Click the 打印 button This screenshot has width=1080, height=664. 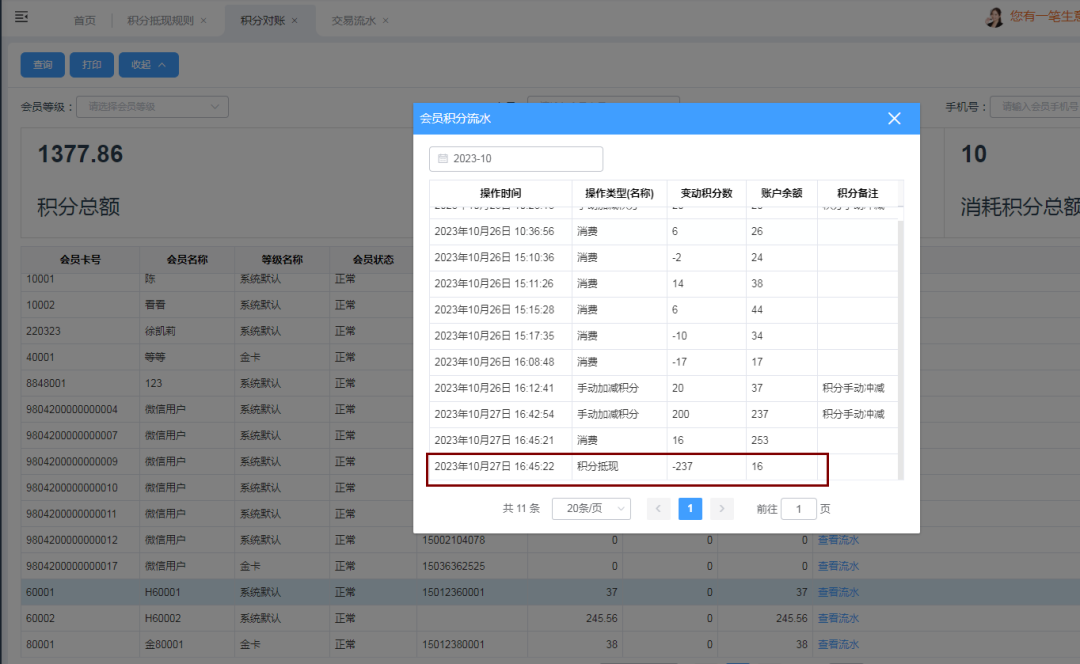pyautogui.click(x=92, y=65)
